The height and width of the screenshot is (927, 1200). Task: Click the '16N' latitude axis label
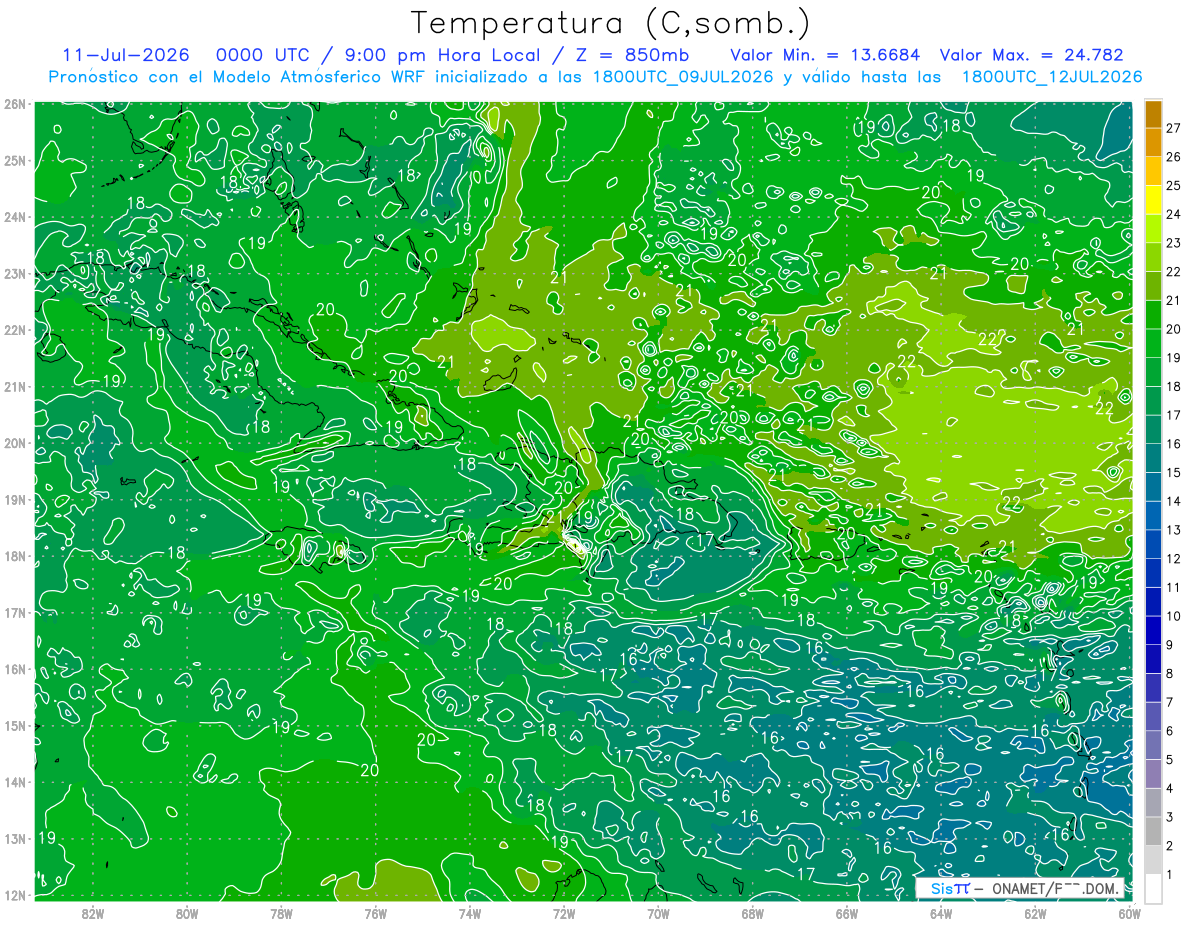click(x=14, y=668)
